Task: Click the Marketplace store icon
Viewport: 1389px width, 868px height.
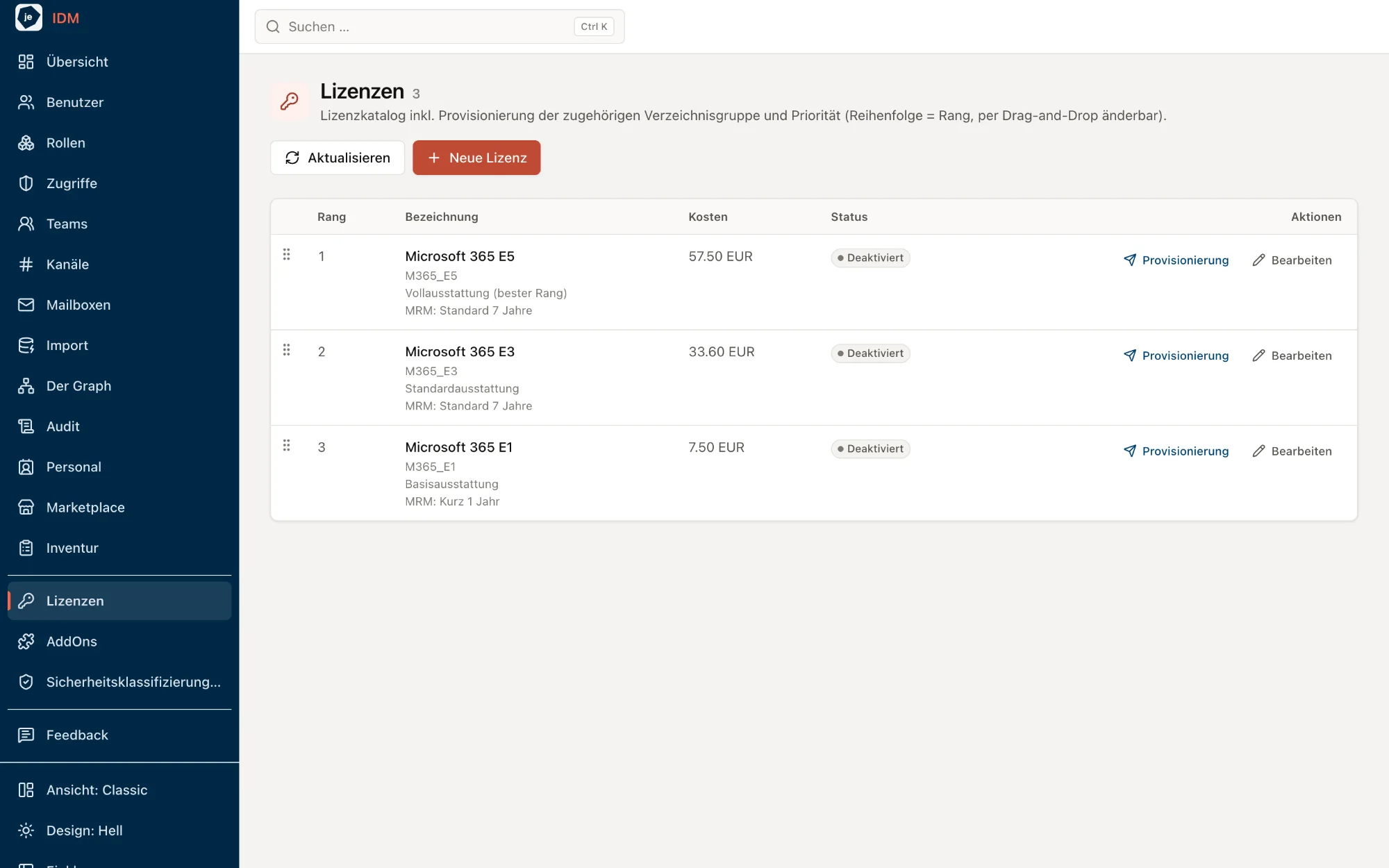Action: (x=26, y=508)
